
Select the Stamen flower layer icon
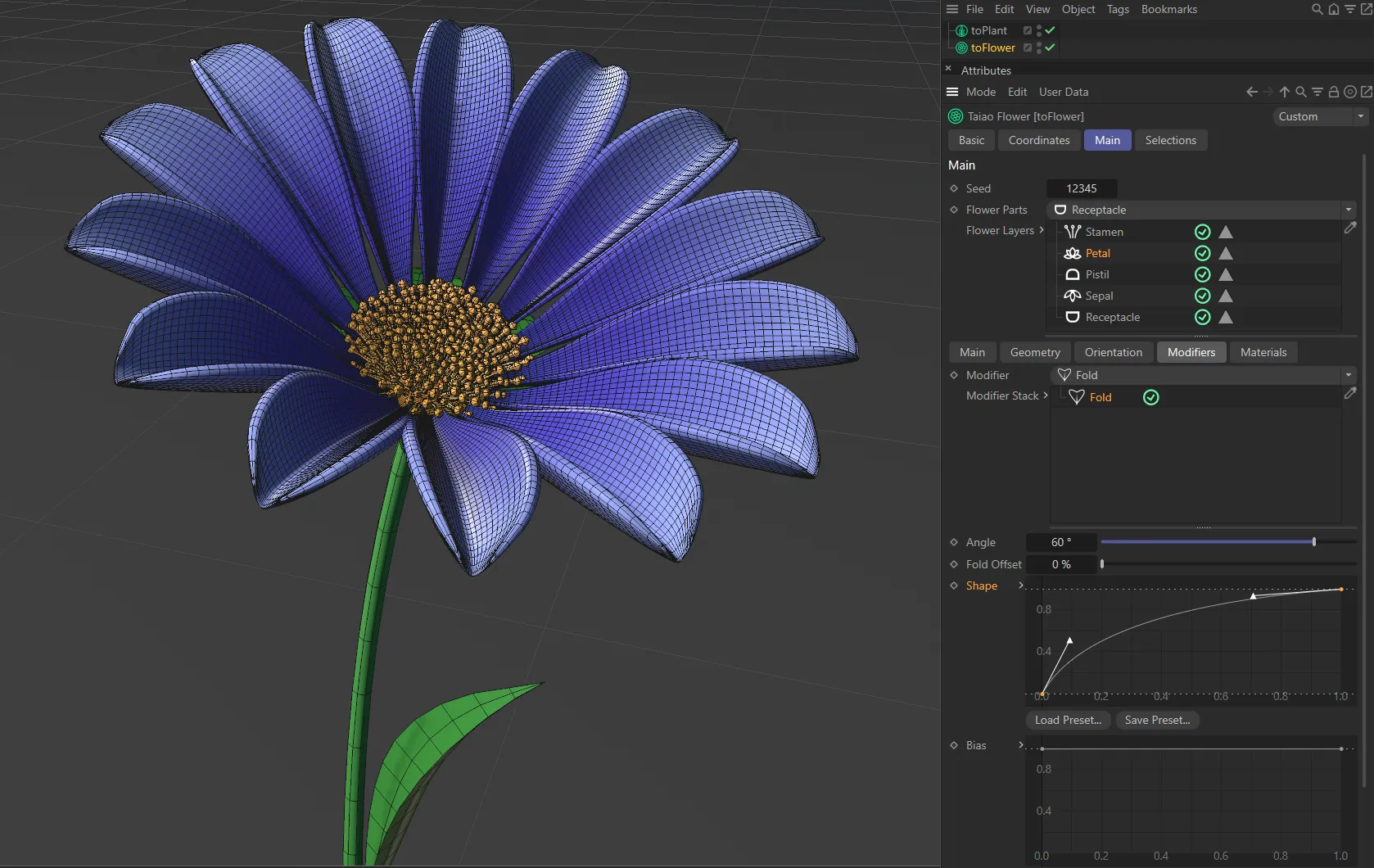[x=1073, y=232]
